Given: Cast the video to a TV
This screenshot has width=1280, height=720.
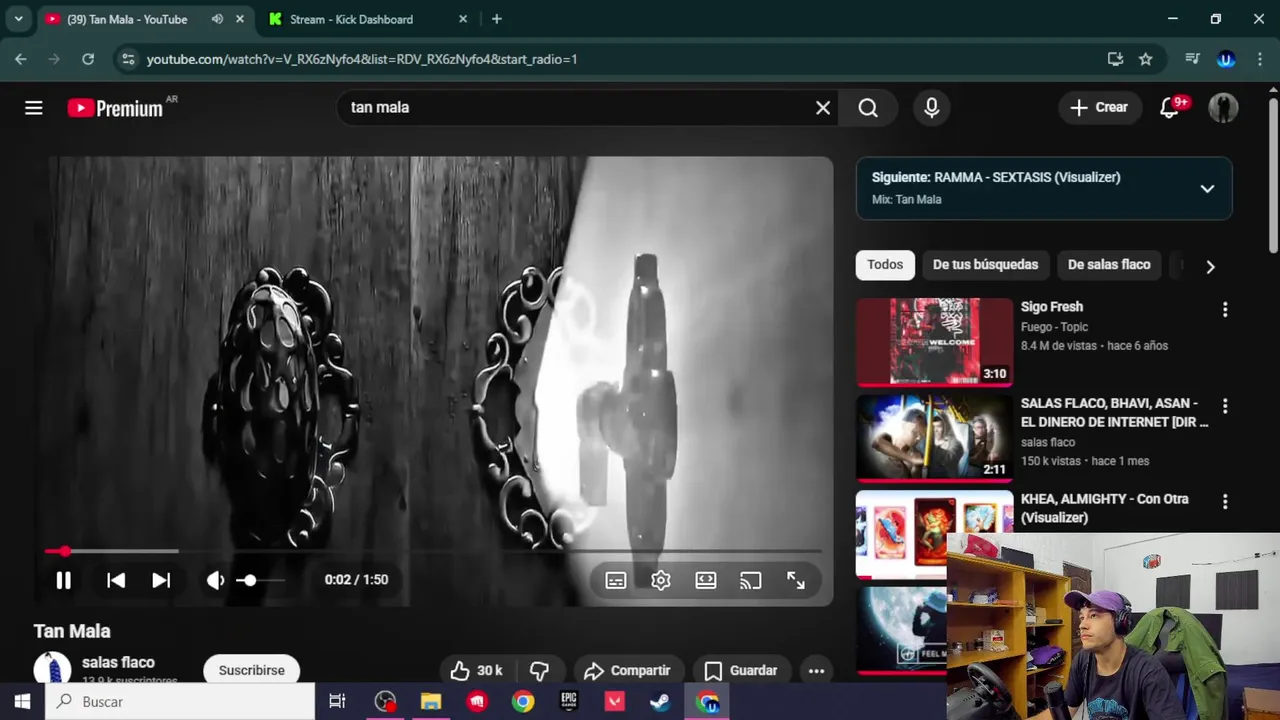Looking at the screenshot, I should (x=751, y=580).
